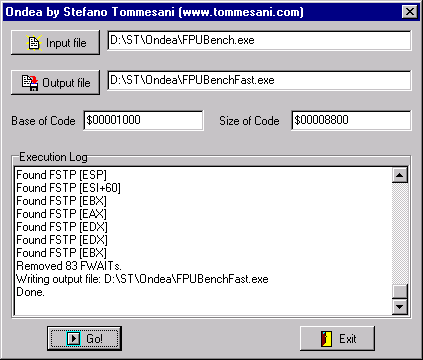Screen dimensions: 423x360
Task: Click the log line 'Removed 83 FWAITs.'
Action: pyautogui.click(x=69, y=266)
